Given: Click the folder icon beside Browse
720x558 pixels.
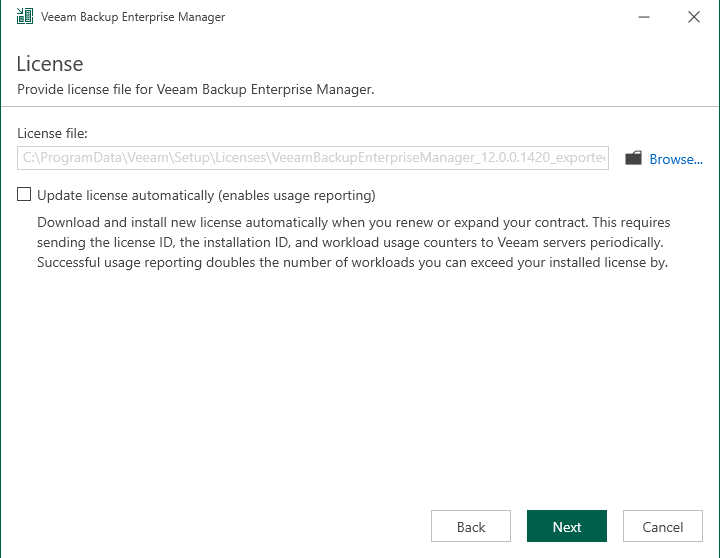Looking at the screenshot, I should tap(633, 158).
